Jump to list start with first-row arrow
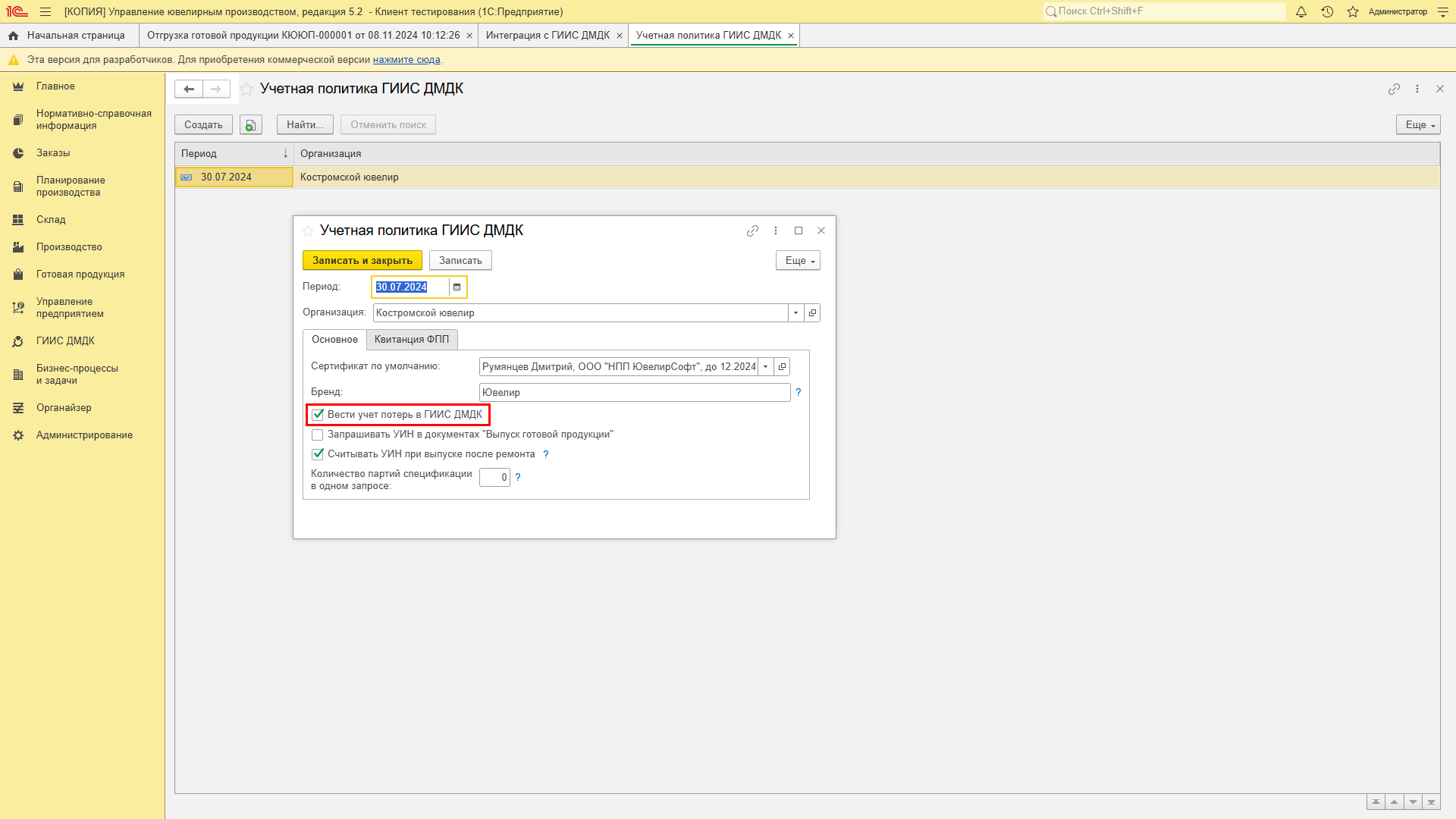The image size is (1456, 819). click(x=1376, y=802)
